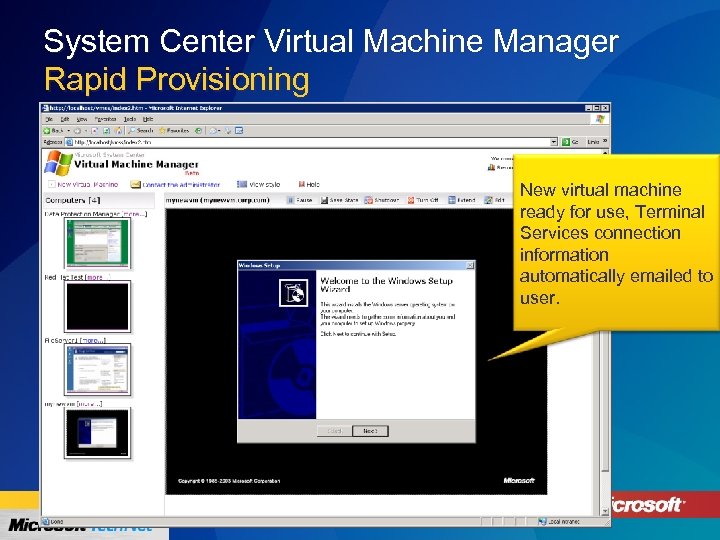Image resolution: width=720 pixels, height=540 pixels.
Task: Click the Contact administrator envelope icon
Action: coord(135,184)
